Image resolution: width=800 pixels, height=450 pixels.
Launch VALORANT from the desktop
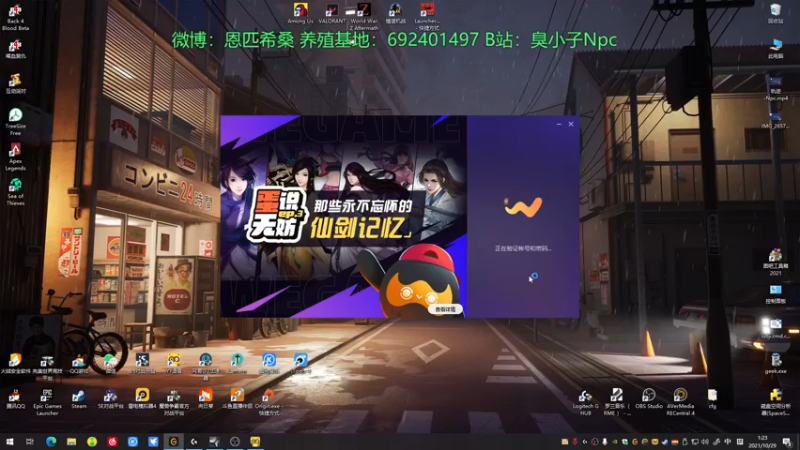332,14
